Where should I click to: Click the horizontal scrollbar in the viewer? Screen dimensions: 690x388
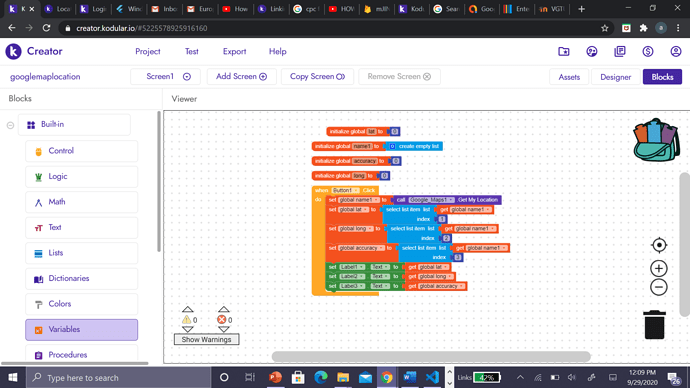tap(431, 356)
